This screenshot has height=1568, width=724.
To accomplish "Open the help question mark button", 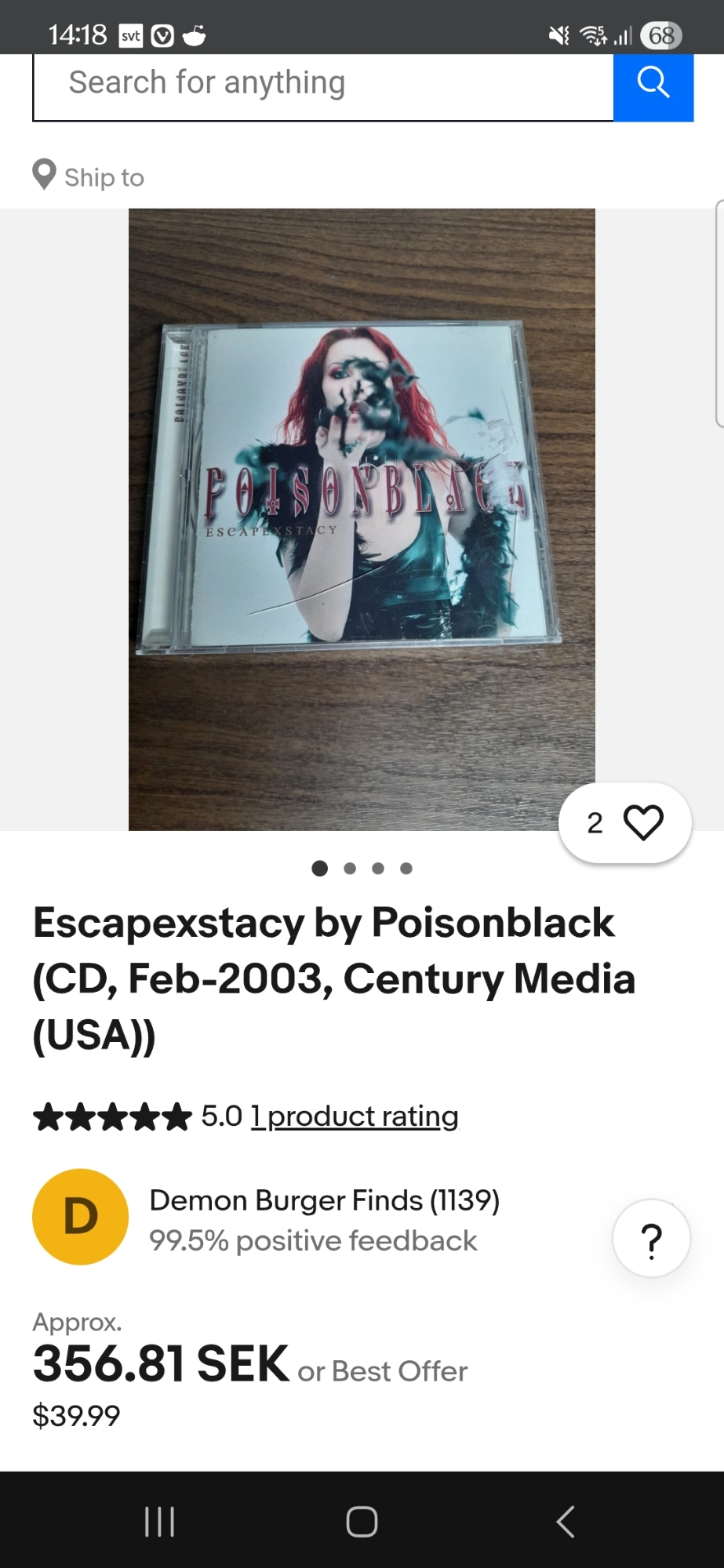I will [x=651, y=1240].
